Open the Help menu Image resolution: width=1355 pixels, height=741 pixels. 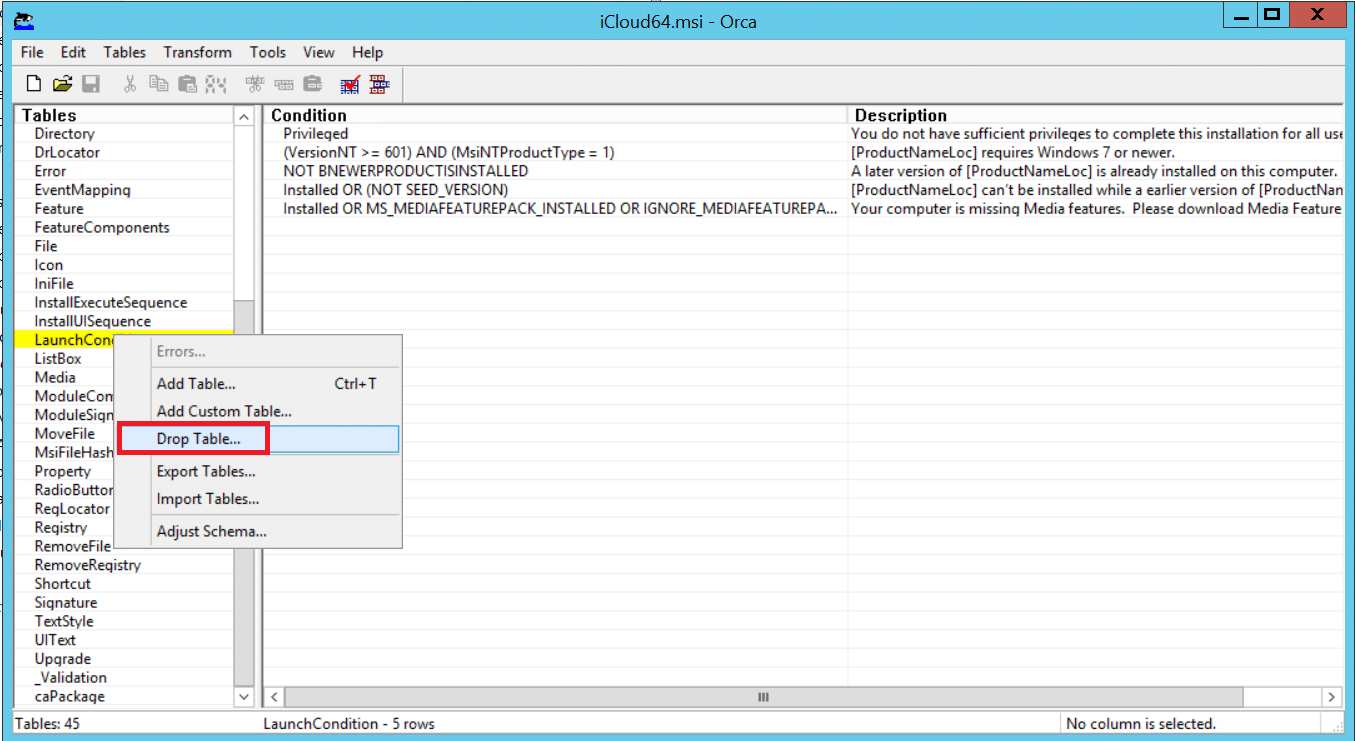(x=367, y=52)
